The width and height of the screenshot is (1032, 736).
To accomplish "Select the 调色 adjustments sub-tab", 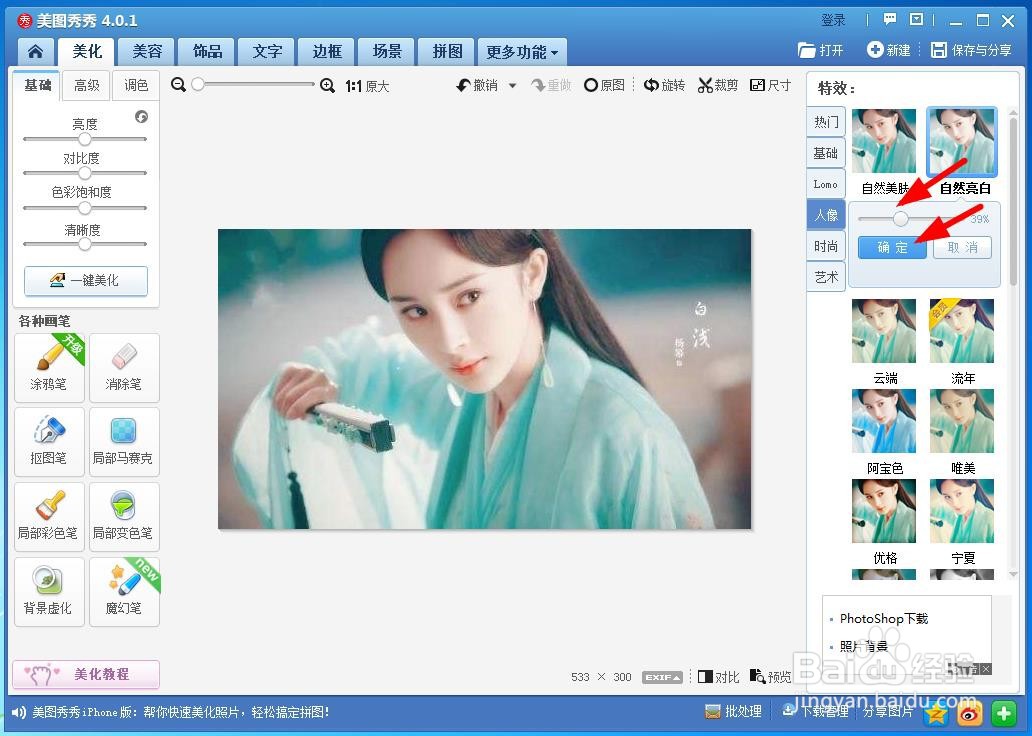I will [x=136, y=86].
